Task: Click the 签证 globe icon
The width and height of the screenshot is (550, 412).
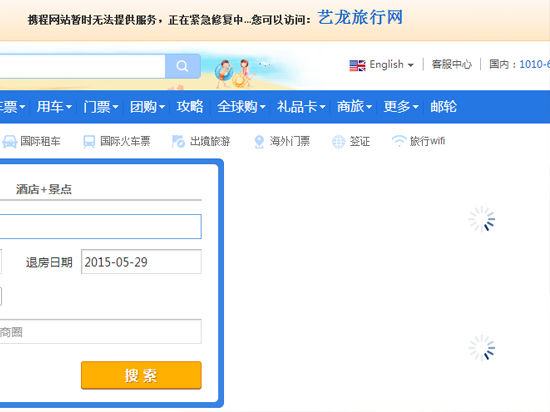Action: (338, 142)
